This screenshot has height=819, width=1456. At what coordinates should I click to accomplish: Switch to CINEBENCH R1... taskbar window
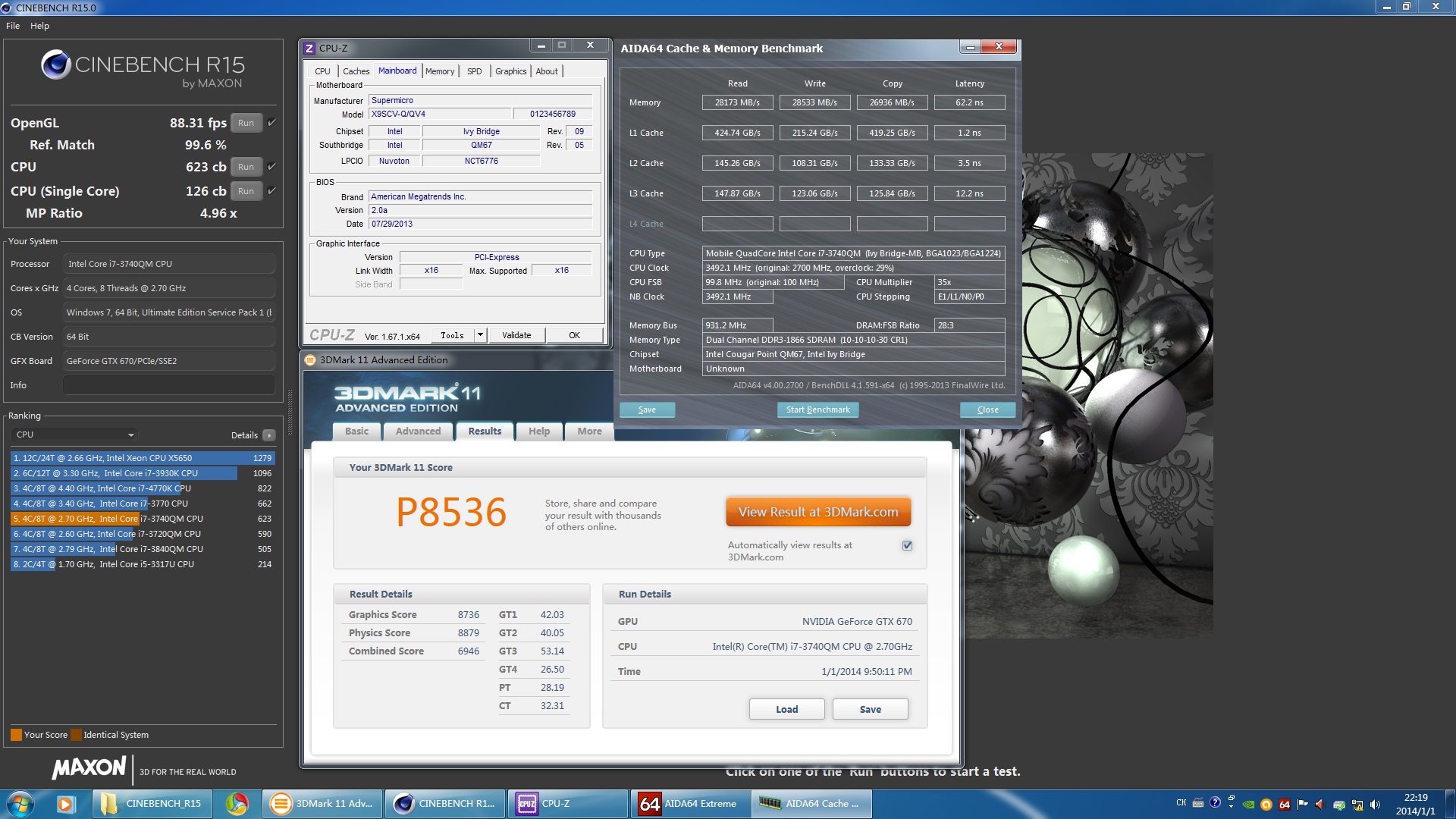[x=445, y=804]
